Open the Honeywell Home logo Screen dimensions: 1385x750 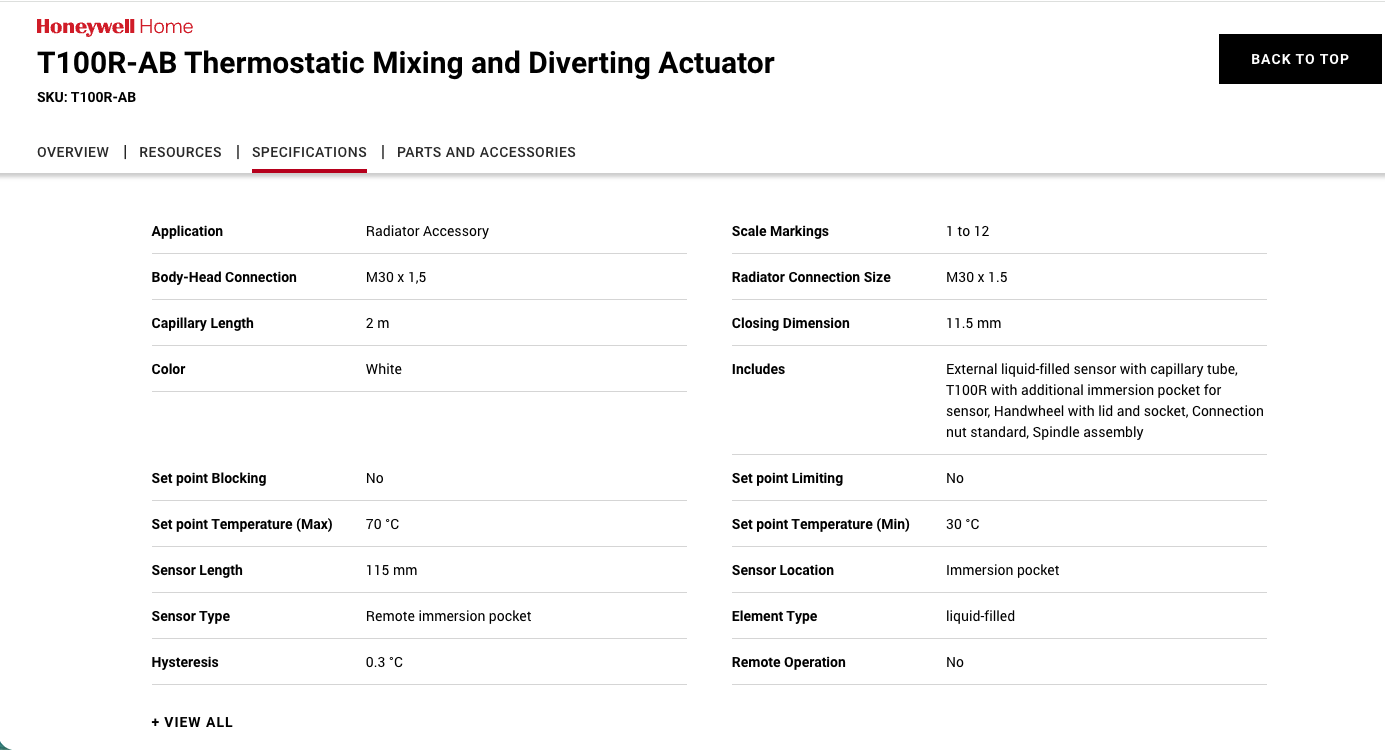coord(115,27)
